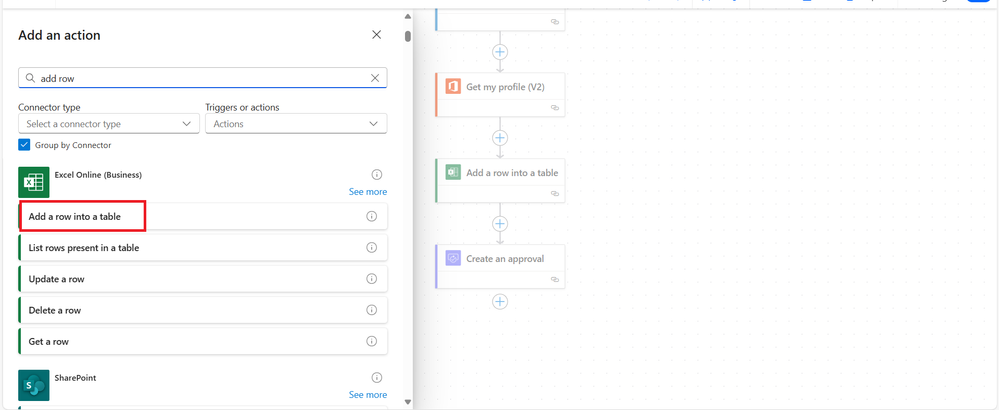The image size is (999, 410).
Task: Select the Delete a row action
Action: 203,310
